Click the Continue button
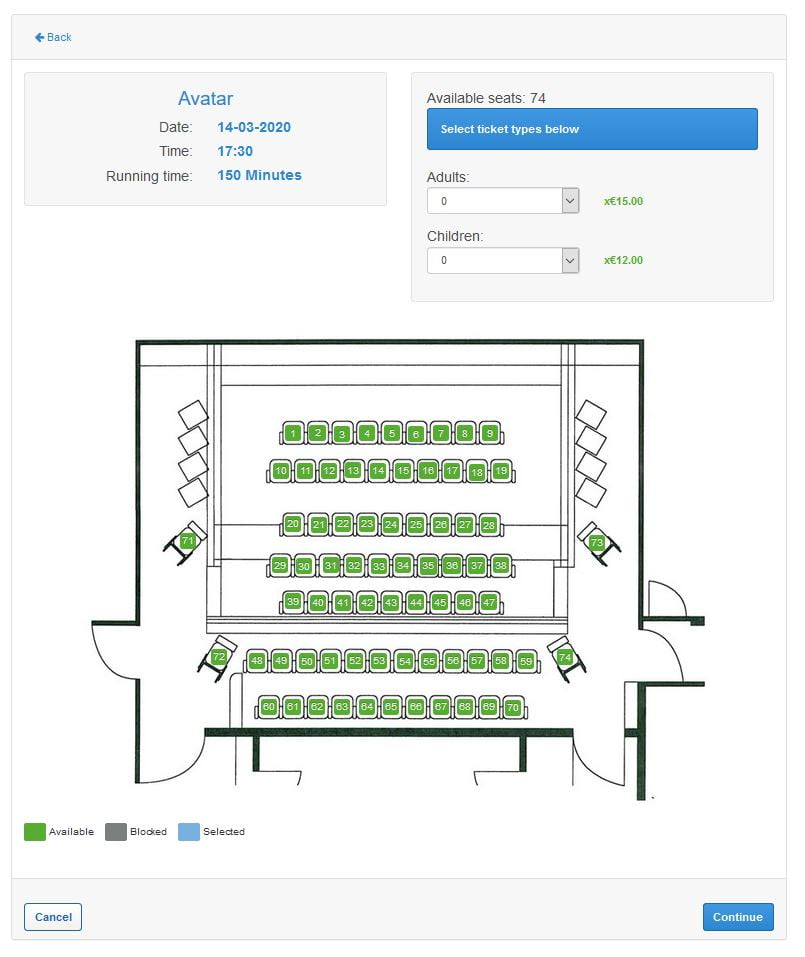This screenshot has height=957, width=805. (738, 917)
